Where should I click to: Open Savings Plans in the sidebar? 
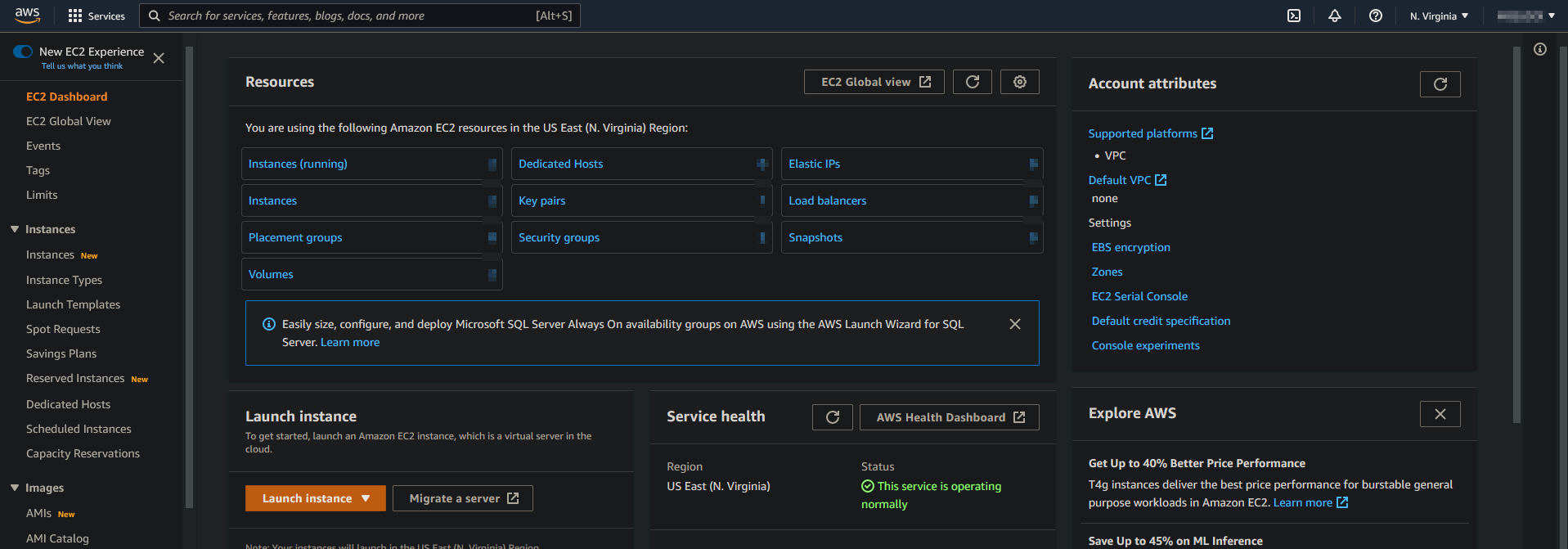[61, 353]
